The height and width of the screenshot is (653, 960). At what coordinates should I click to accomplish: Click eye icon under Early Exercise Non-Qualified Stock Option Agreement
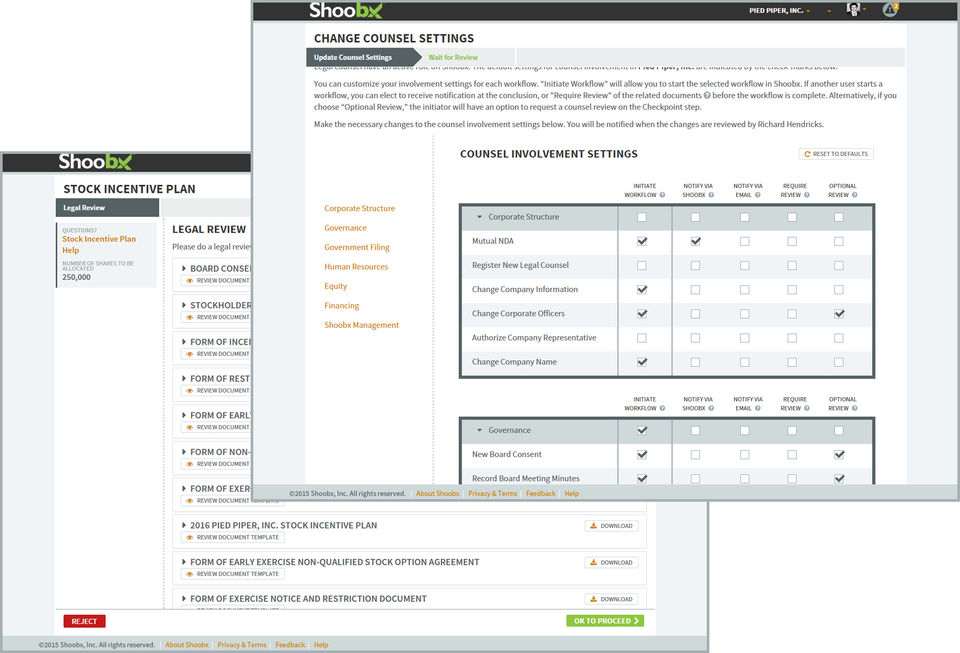190,575
